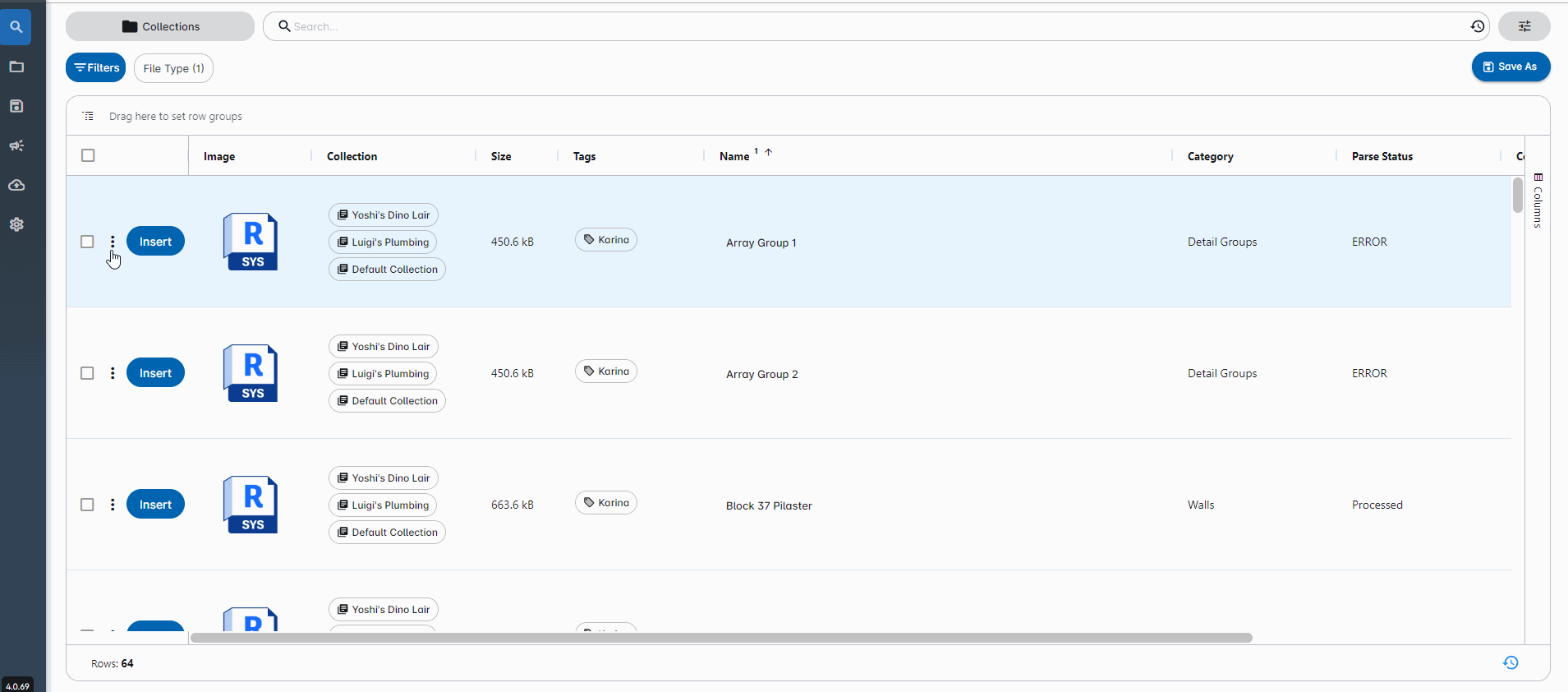Sort by the Size column header
The image size is (1568, 692).
click(501, 156)
